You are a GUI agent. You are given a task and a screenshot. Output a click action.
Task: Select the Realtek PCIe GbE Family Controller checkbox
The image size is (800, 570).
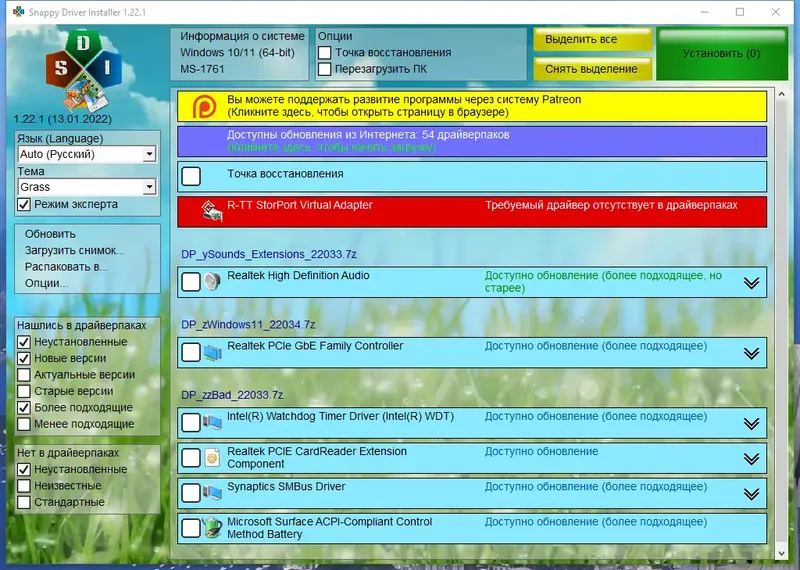(191, 352)
